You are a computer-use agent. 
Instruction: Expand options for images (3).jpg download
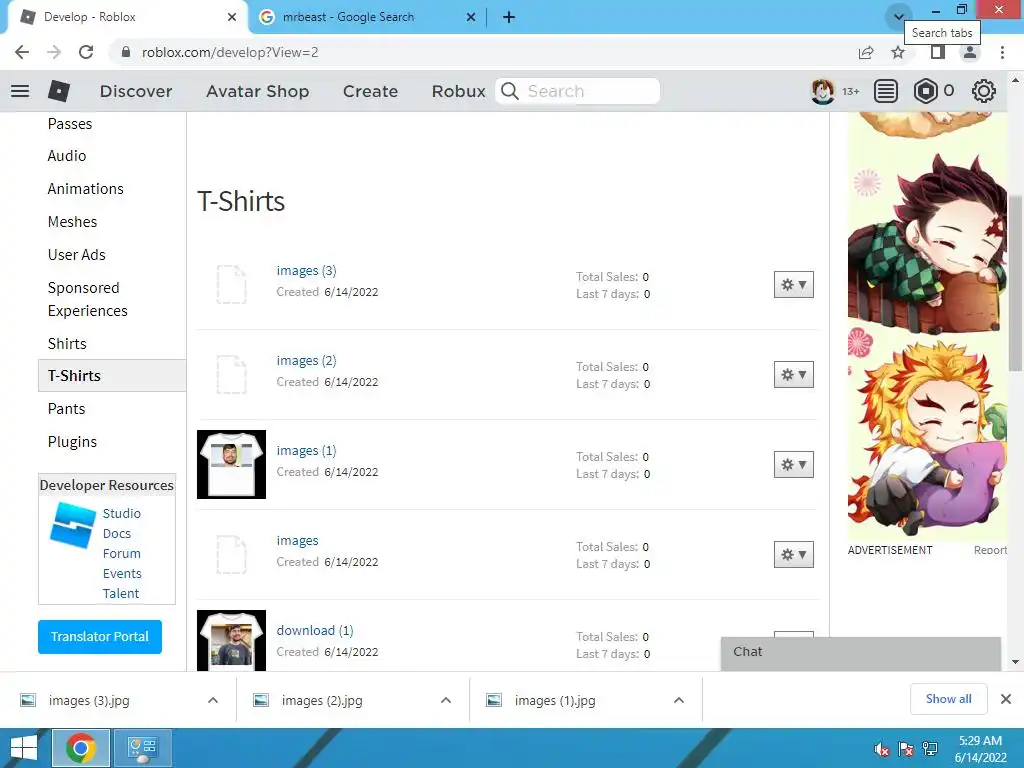[x=213, y=700]
